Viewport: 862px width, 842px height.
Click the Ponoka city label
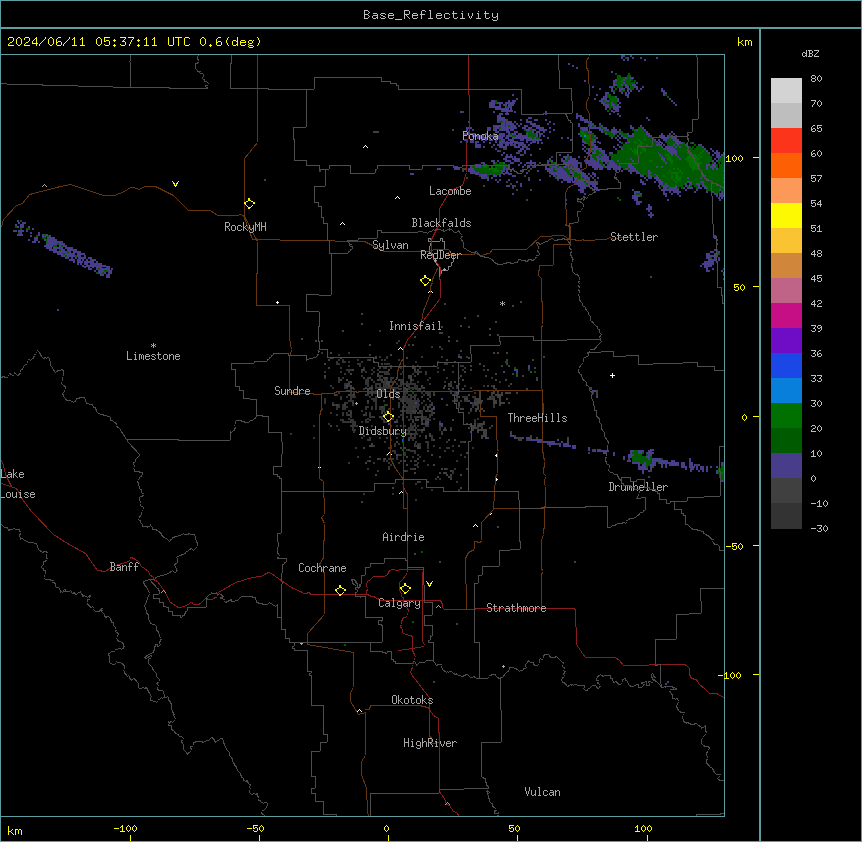click(x=480, y=136)
